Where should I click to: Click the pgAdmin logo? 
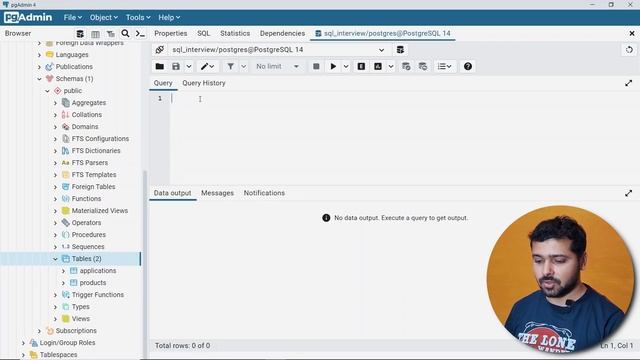coord(28,18)
